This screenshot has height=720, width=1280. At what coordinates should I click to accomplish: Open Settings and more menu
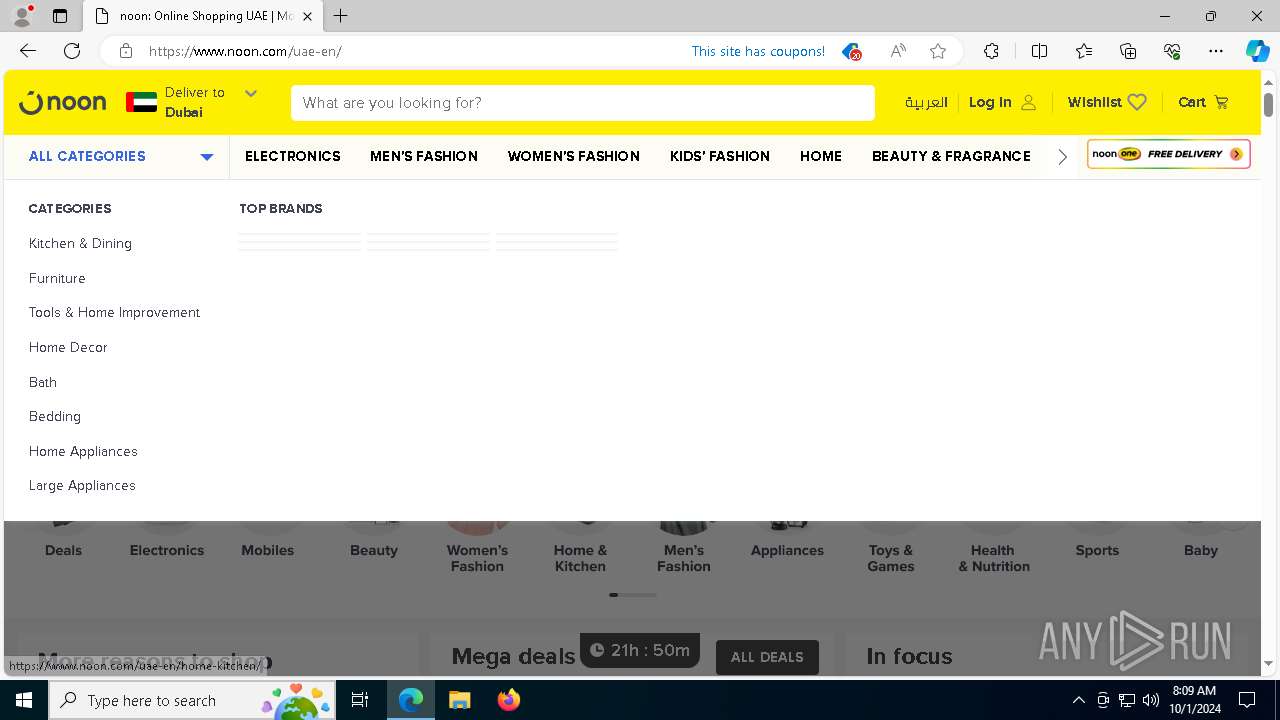pyautogui.click(x=1216, y=51)
